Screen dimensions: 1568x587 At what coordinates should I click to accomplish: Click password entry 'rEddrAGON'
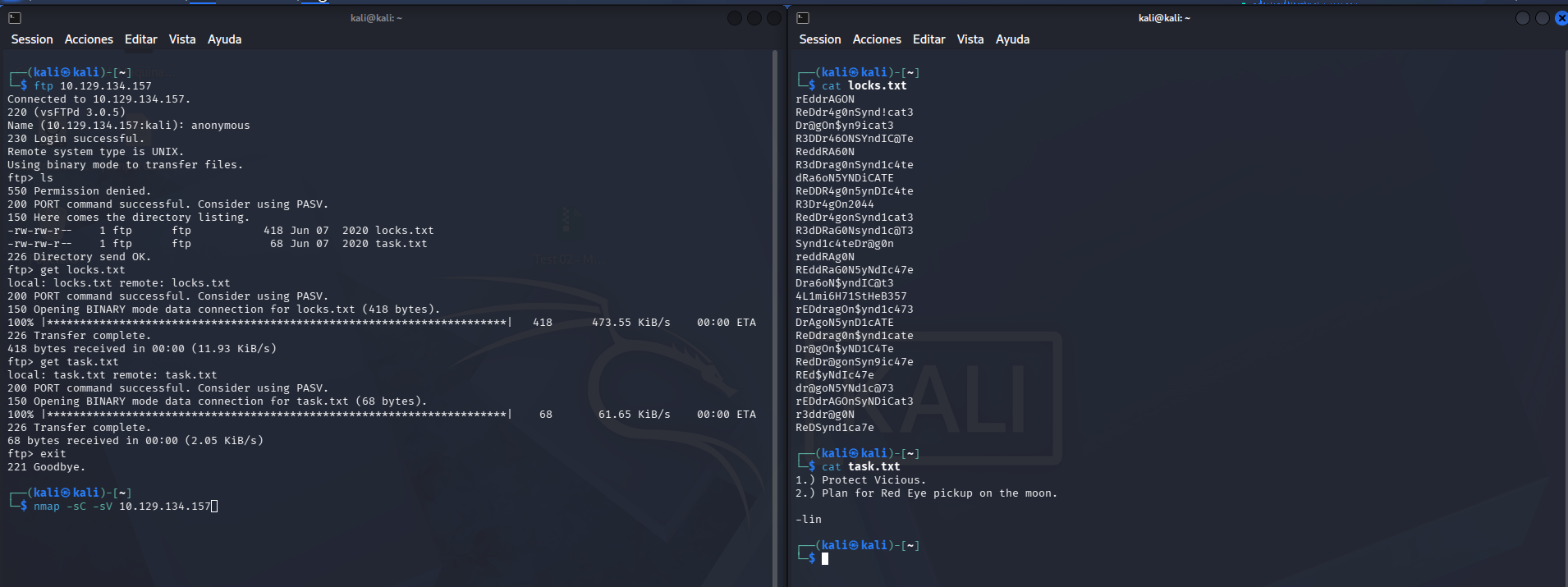[825, 99]
